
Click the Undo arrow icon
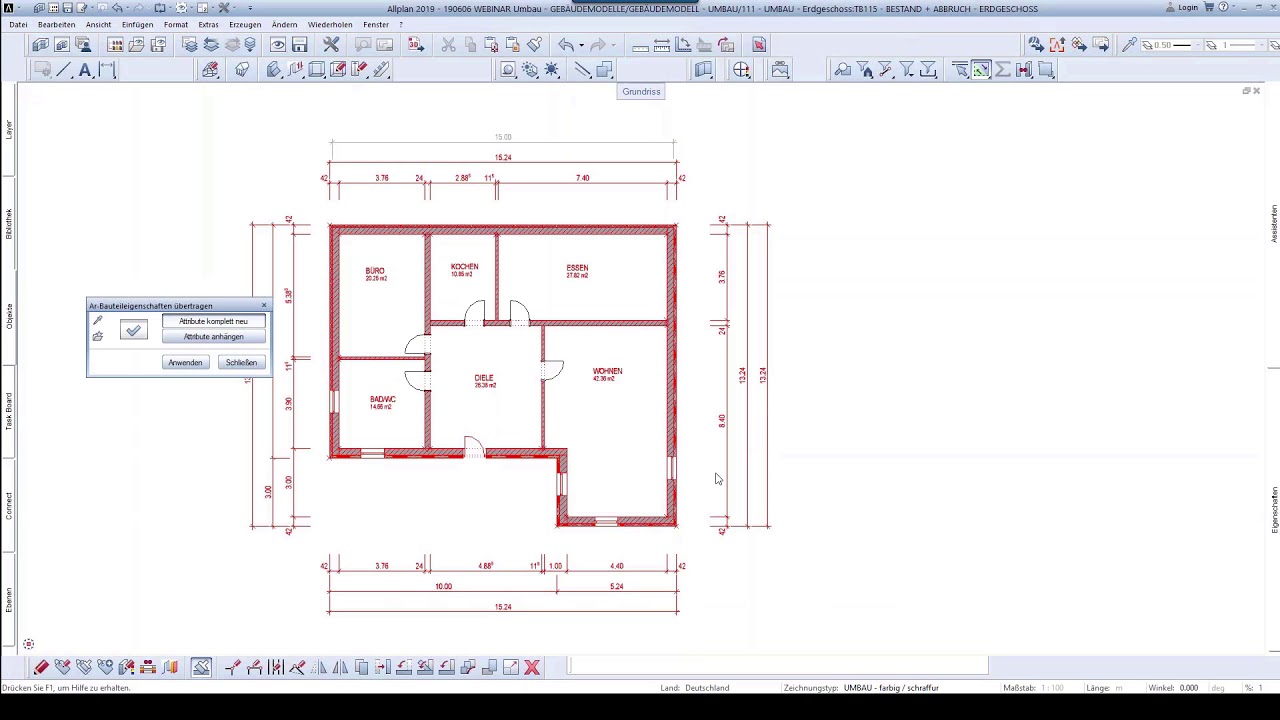pos(566,45)
